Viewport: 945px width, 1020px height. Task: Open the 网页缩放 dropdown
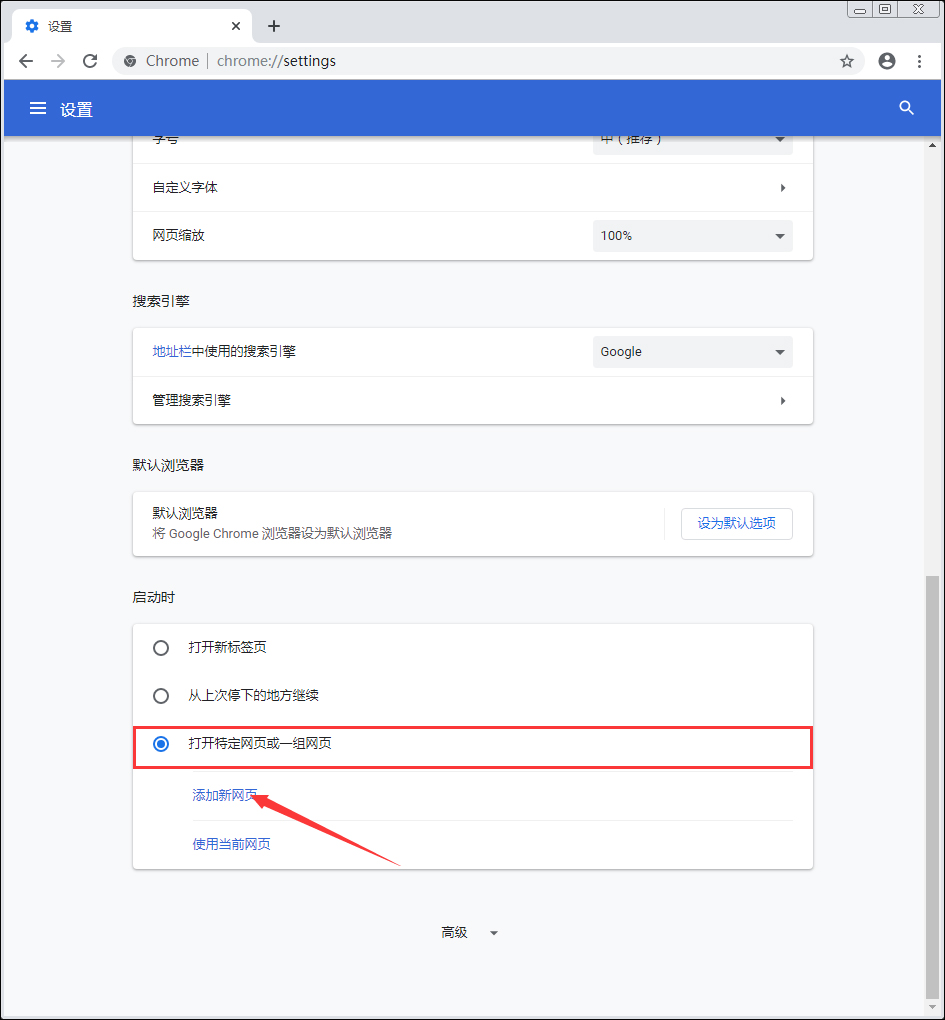(x=692, y=236)
